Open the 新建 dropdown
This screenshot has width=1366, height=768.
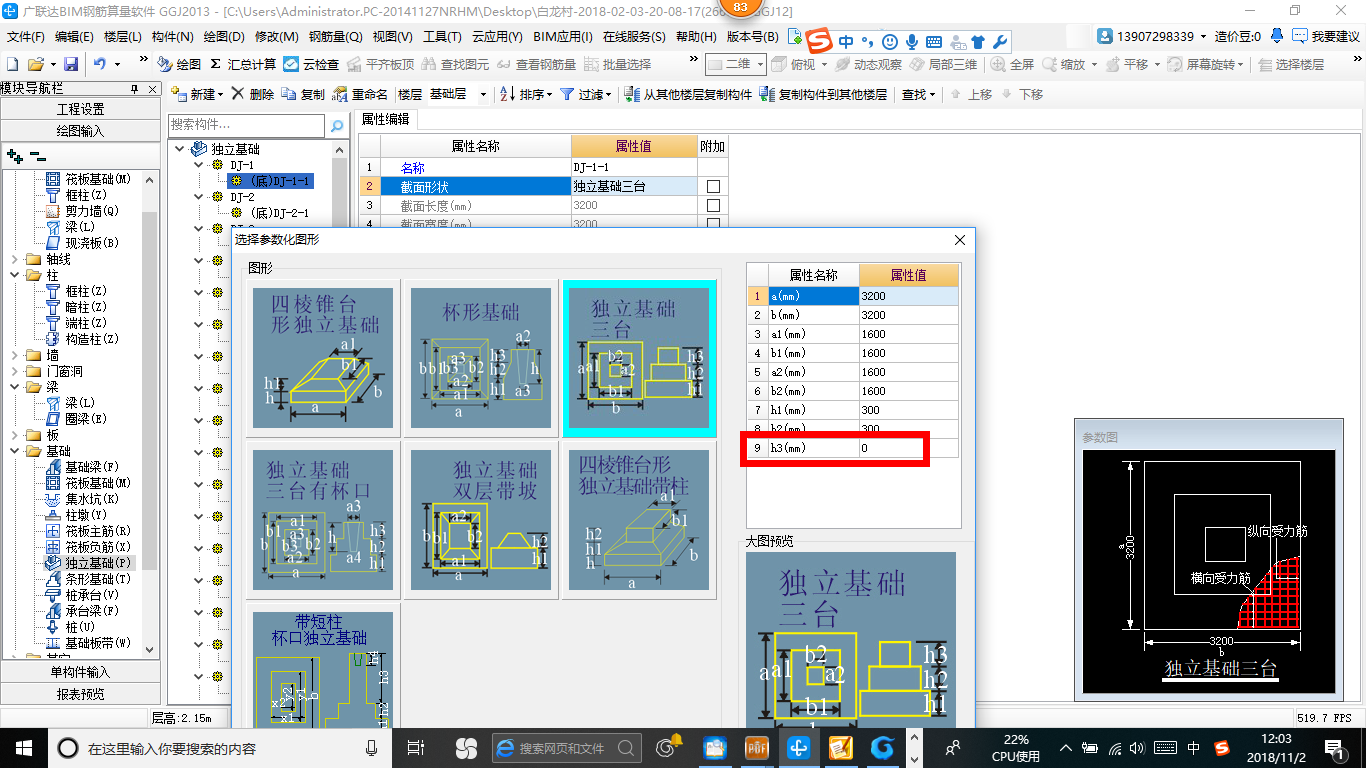tap(196, 94)
